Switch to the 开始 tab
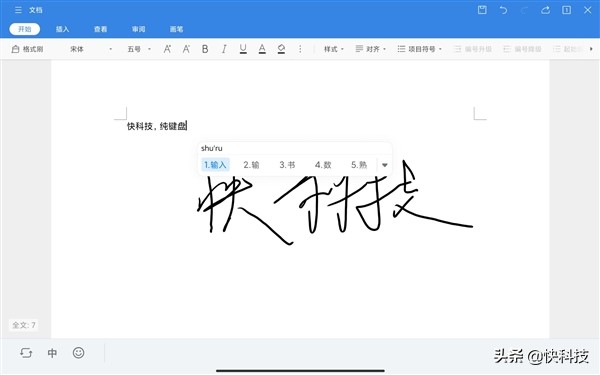Screen dimensions: 600x375 [24, 29]
